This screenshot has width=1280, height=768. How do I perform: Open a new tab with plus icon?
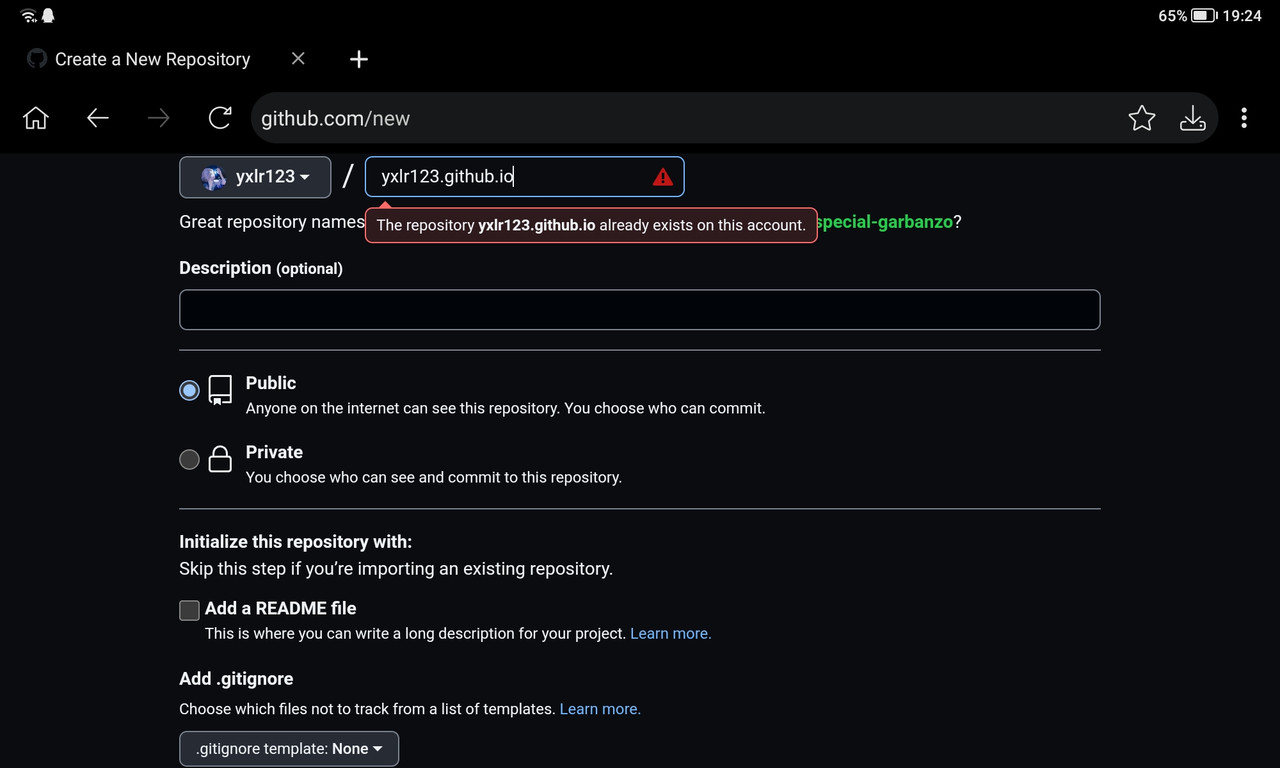coord(359,59)
